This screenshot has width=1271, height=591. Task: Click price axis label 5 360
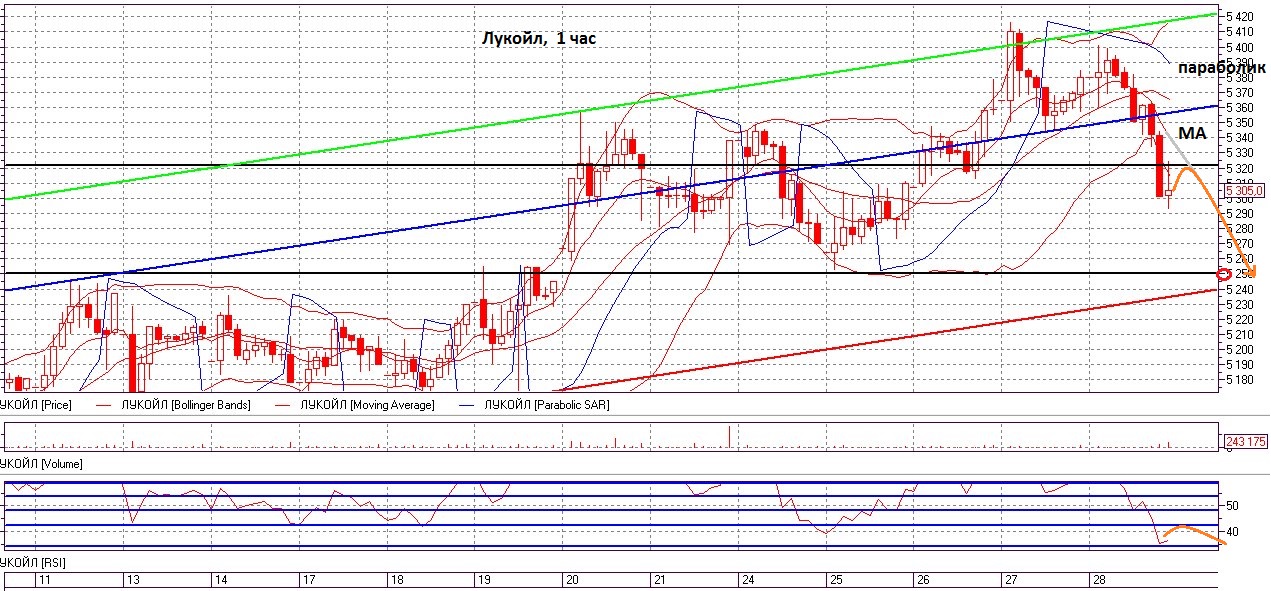pos(1240,107)
